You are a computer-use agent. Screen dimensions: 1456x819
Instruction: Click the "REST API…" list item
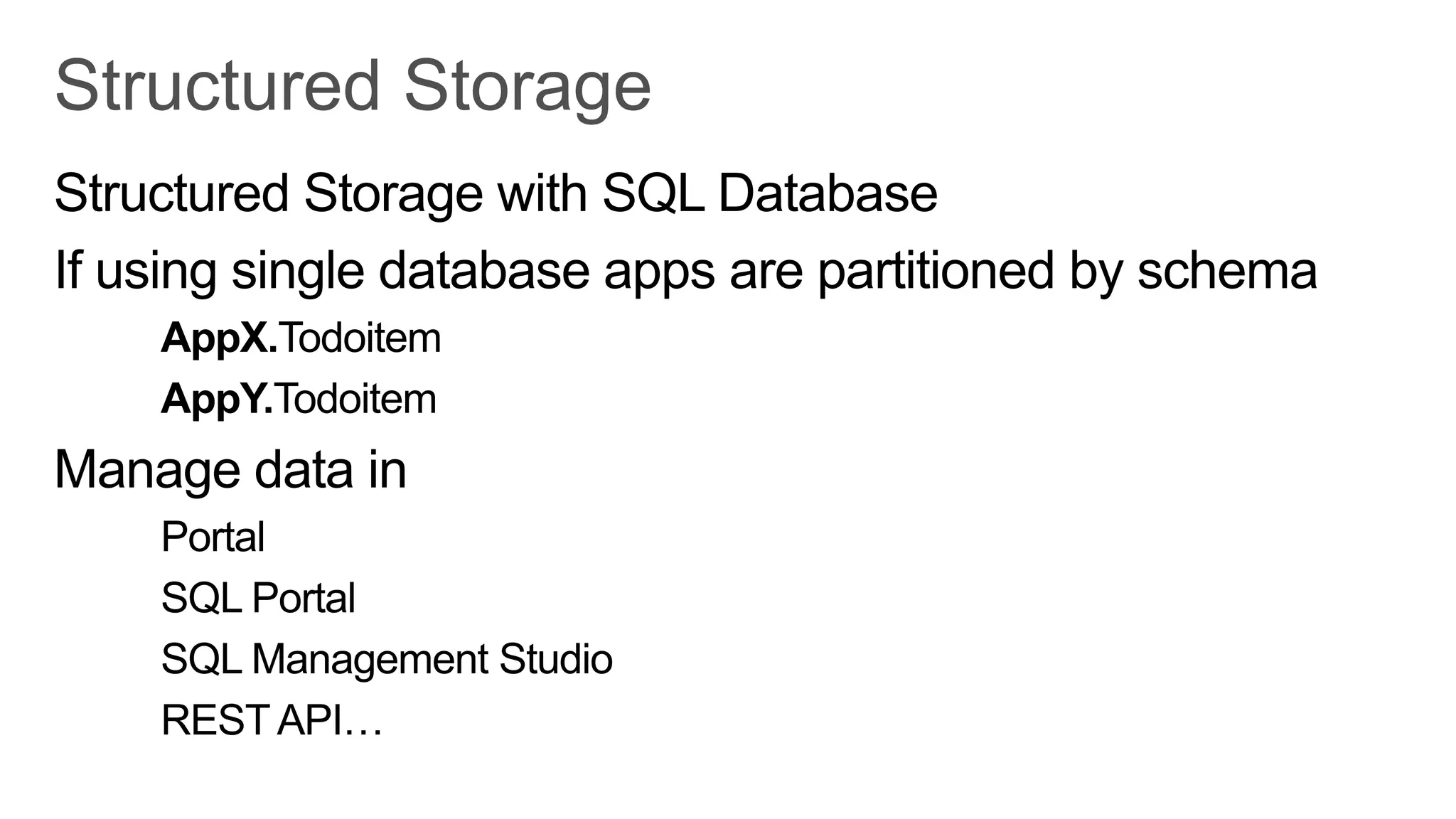pos(272,720)
